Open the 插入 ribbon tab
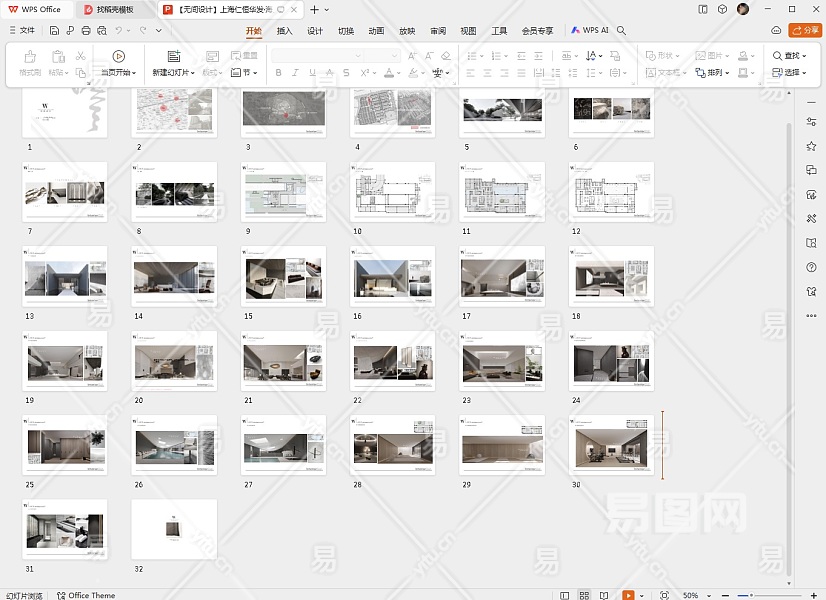The image size is (826, 600). tap(284, 31)
